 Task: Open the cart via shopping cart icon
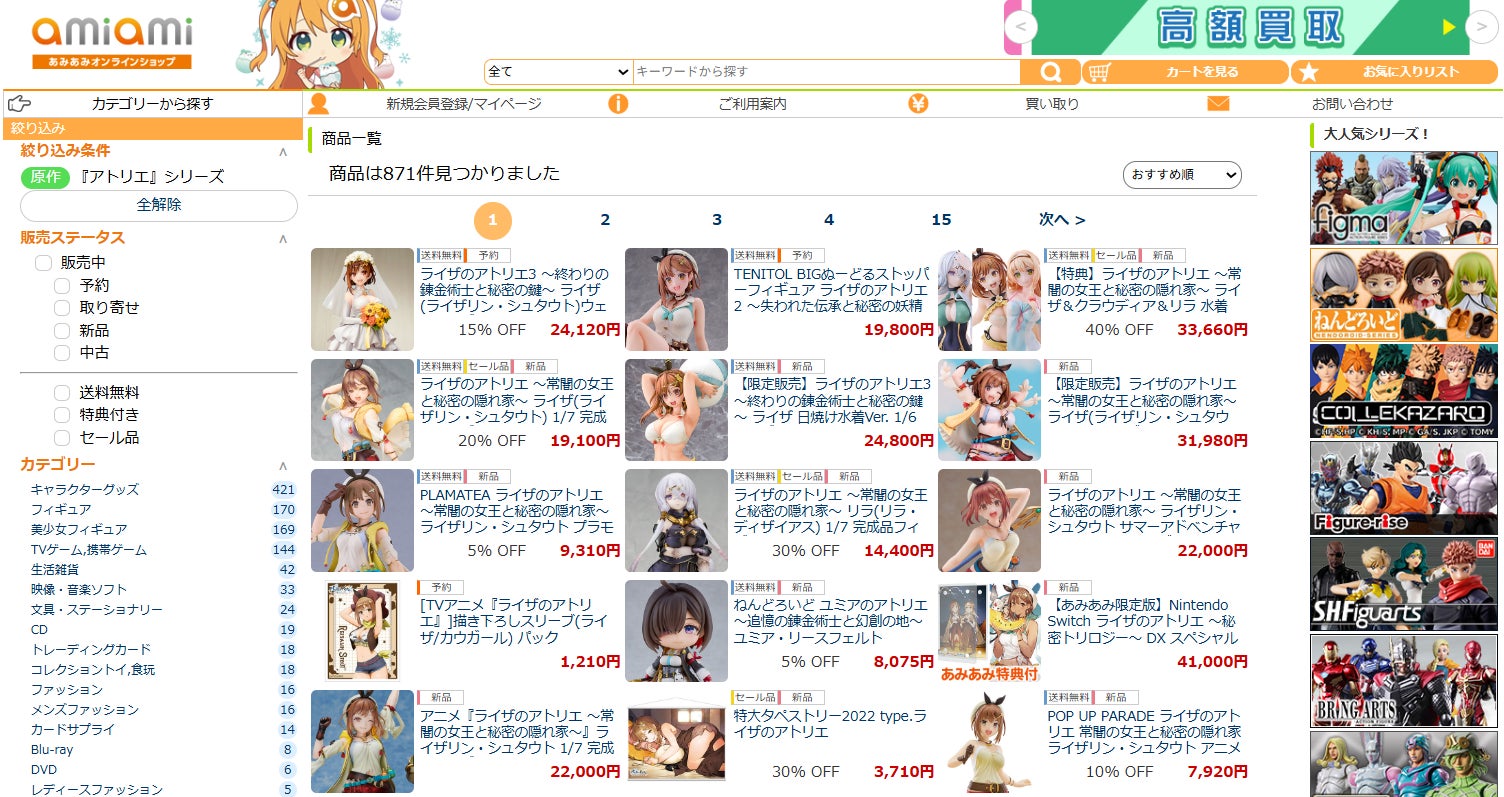click(x=1100, y=72)
